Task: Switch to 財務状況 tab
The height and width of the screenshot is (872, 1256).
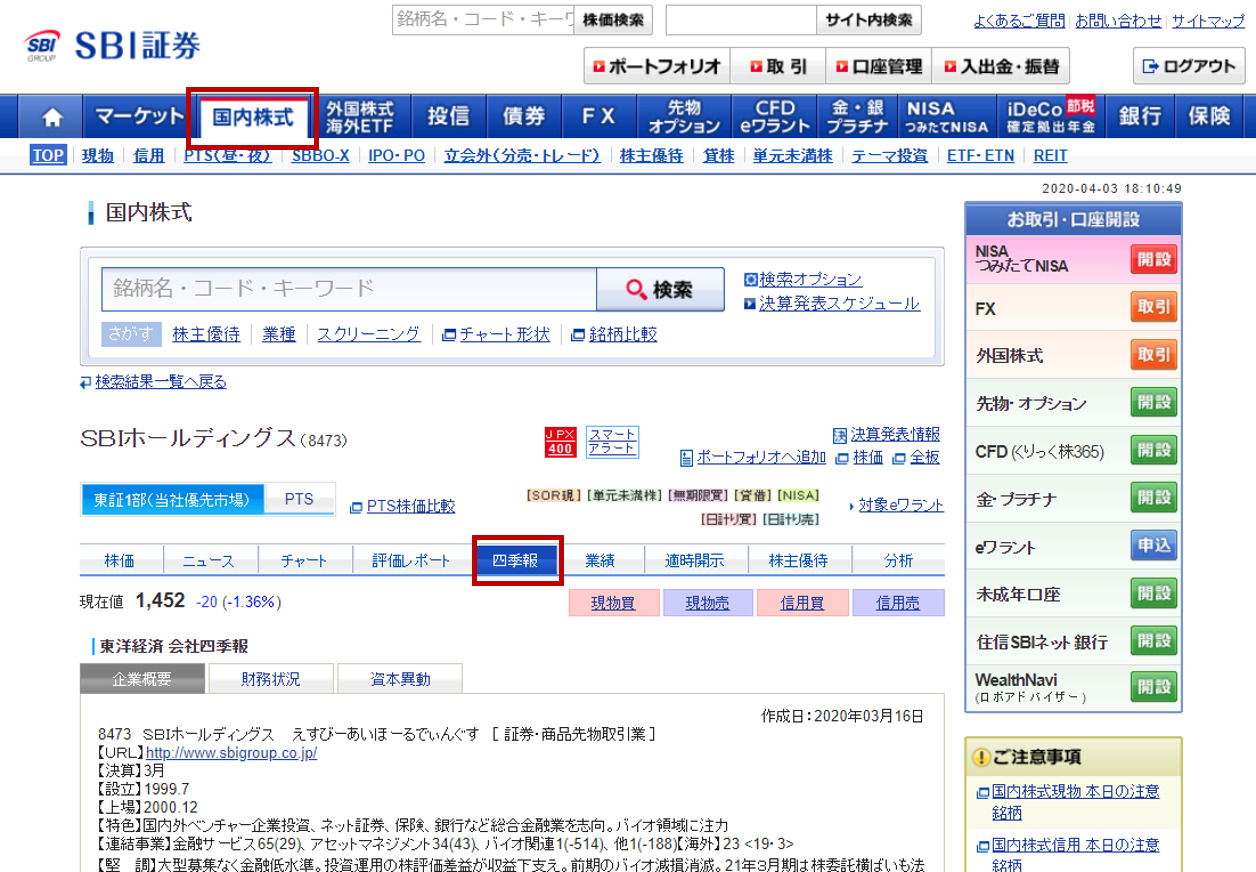Action: tap(270, 679)
